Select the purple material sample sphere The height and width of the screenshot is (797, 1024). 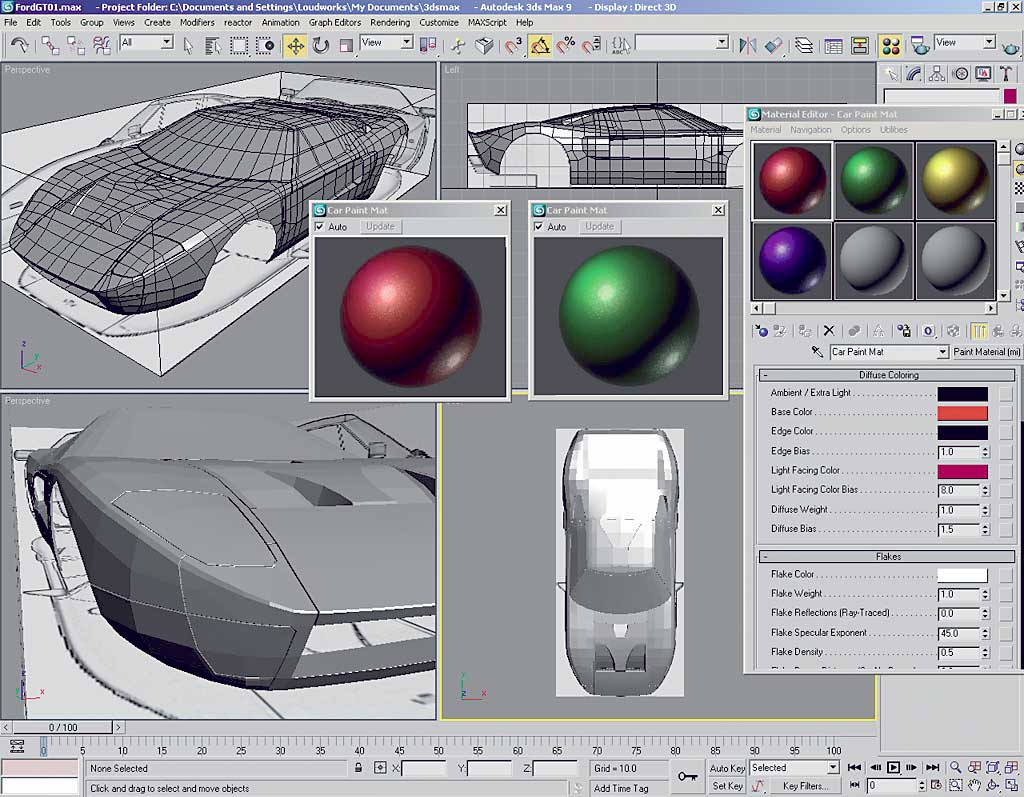click(792, 261)
